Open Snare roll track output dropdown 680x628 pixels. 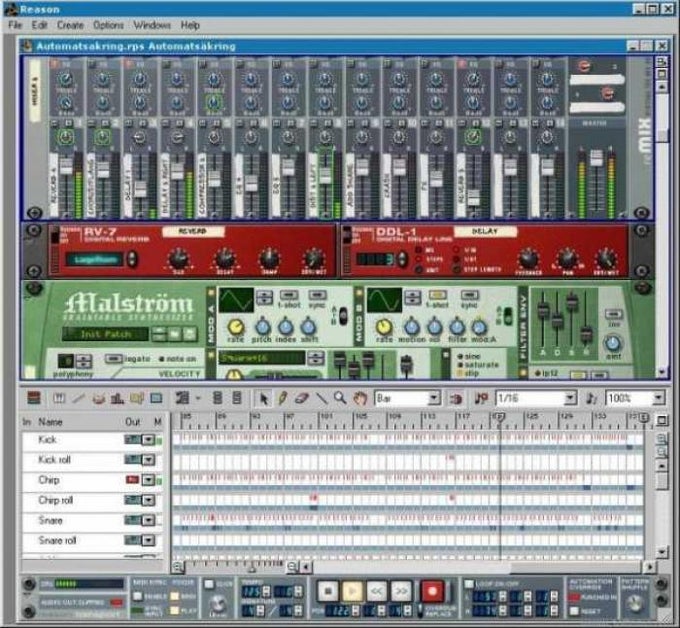pos(148,540)
